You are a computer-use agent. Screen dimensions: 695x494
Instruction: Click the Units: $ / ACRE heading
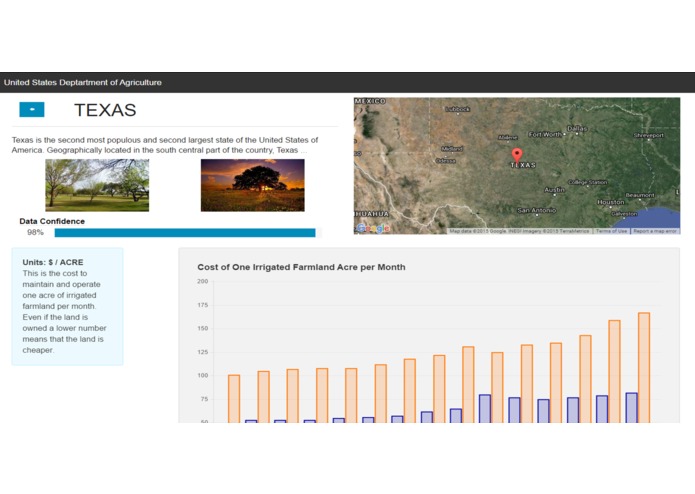53,262
